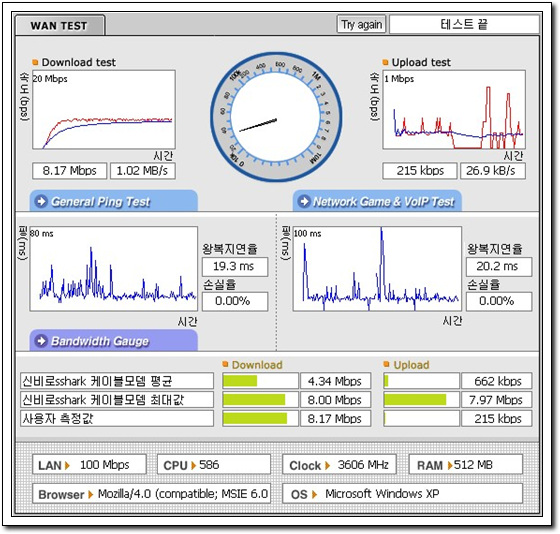Screen dimensions: 560x534
Task: Click the orange arrow next to RAM
Action: click(x=450, y=465)
